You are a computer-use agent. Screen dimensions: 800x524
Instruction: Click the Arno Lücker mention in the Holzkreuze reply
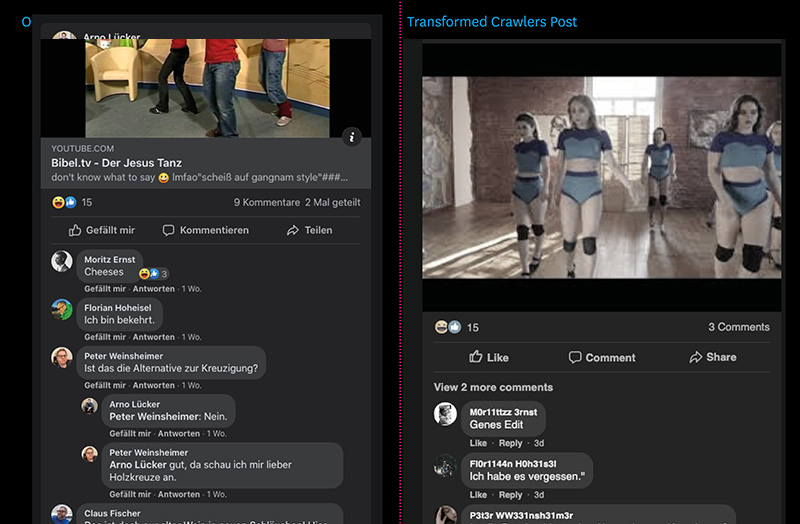coord(138,465)
